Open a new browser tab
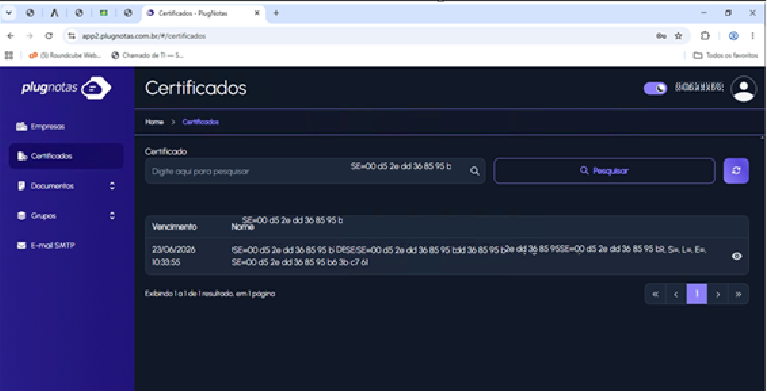 tap(276, 13)
